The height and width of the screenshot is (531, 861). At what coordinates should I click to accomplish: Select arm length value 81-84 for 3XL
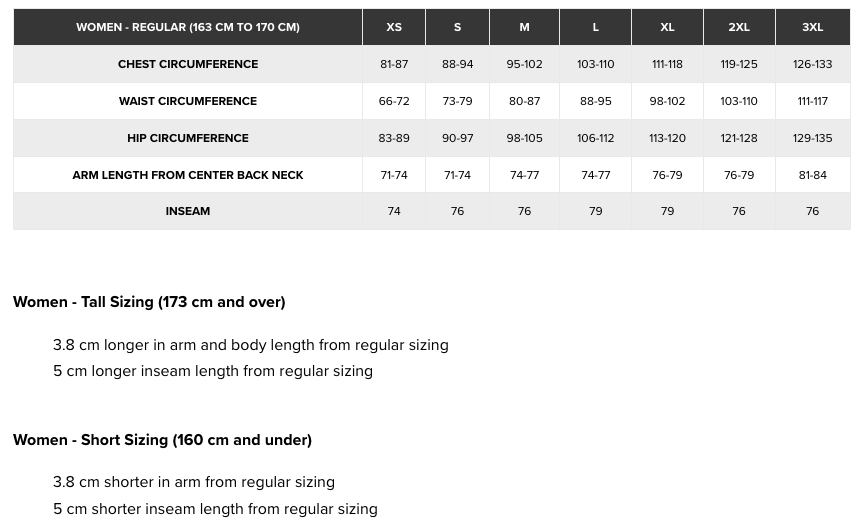(x=812, y=175)
